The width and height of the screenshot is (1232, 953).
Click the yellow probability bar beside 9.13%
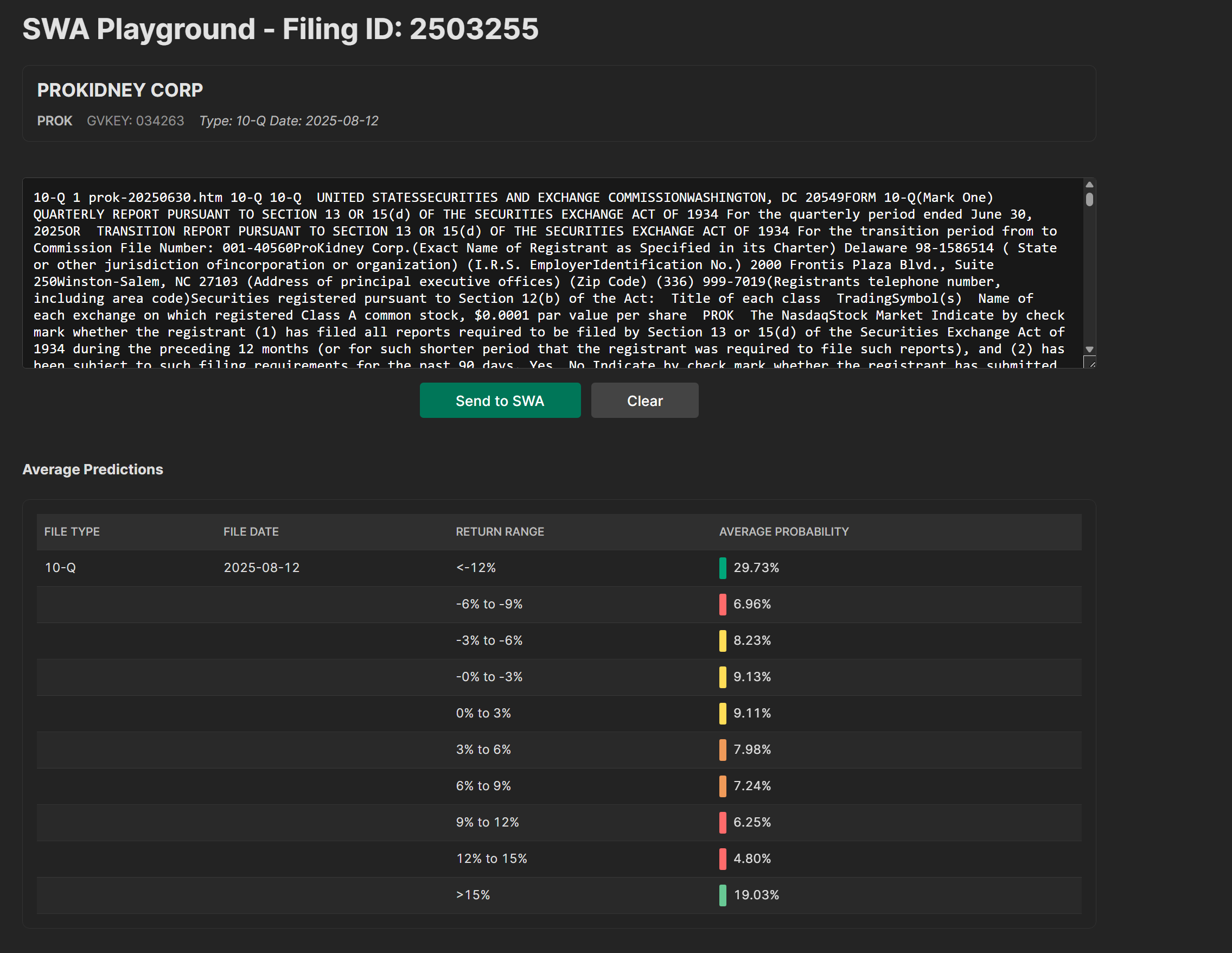(x=723, y=677)
